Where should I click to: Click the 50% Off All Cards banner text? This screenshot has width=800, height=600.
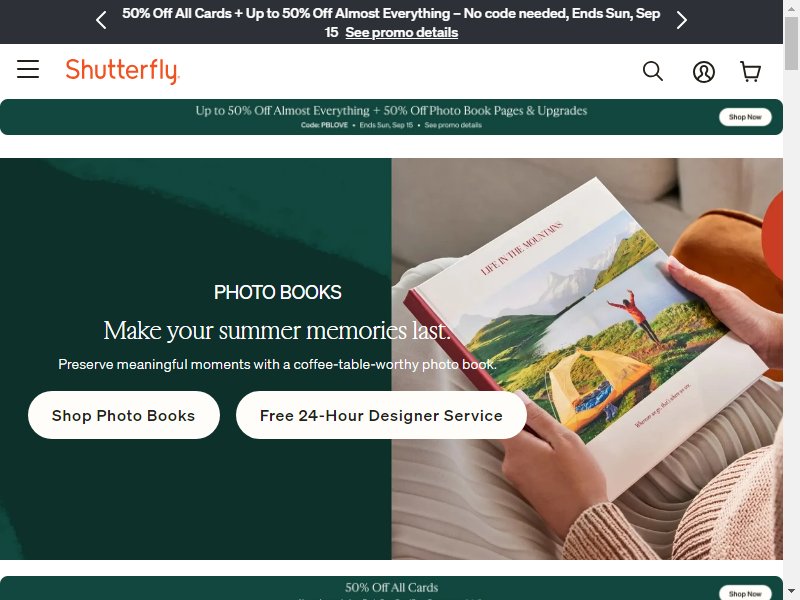tap(391, 587)
